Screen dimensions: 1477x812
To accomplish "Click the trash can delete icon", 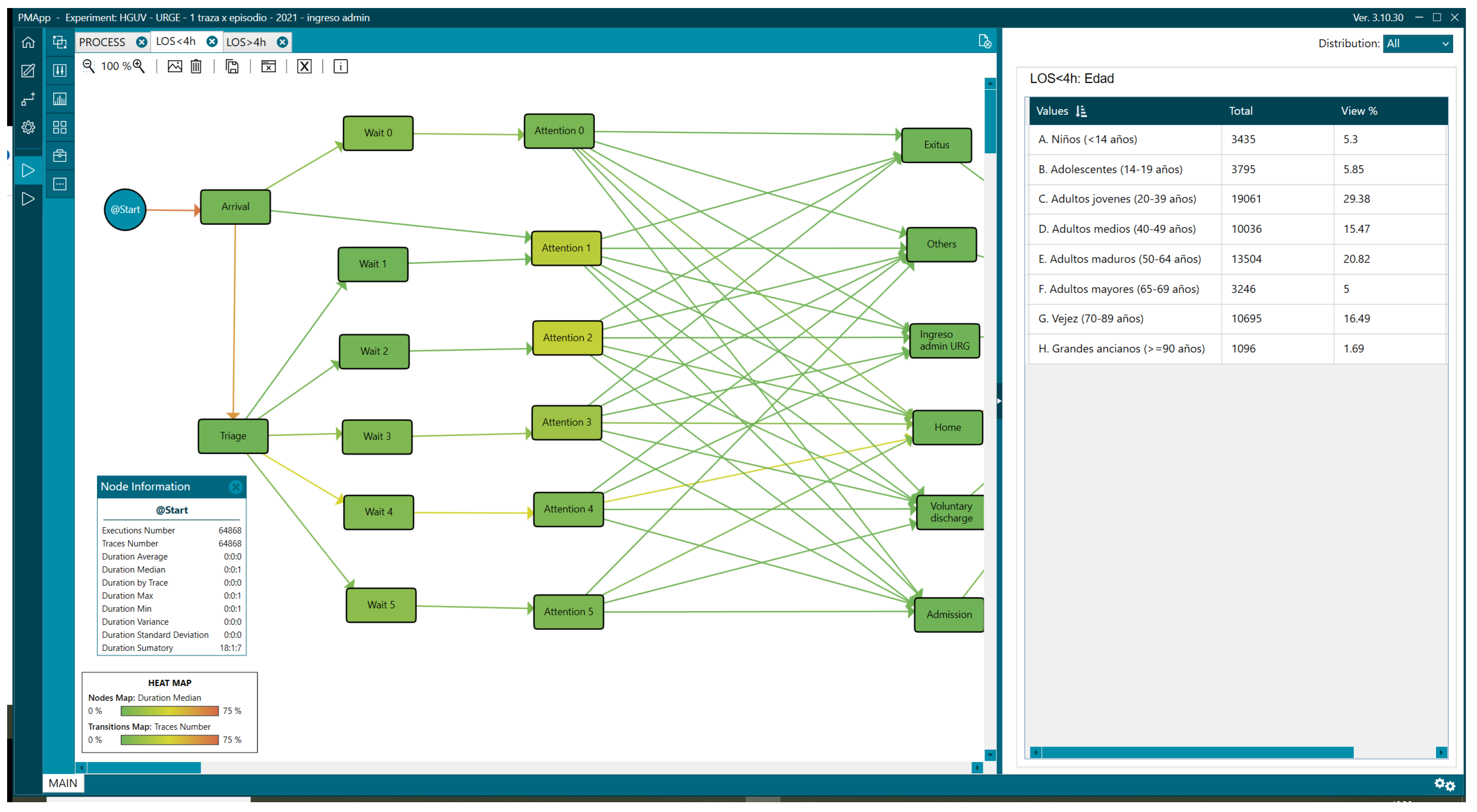I will click(196, 66).
